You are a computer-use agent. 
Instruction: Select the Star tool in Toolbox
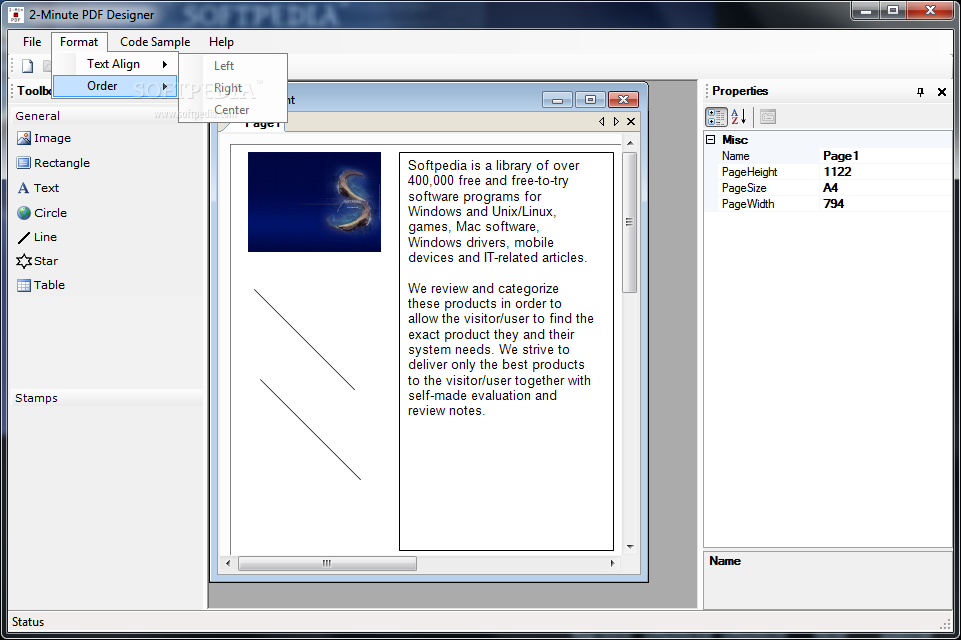tap(37, 261)
